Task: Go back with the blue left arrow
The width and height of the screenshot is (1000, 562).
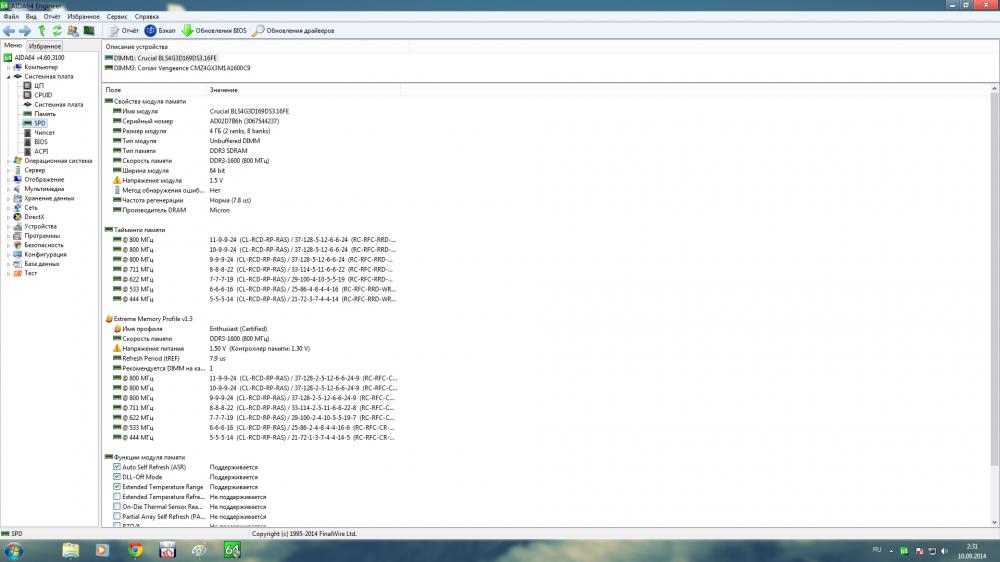Action: tap(9, 31)
